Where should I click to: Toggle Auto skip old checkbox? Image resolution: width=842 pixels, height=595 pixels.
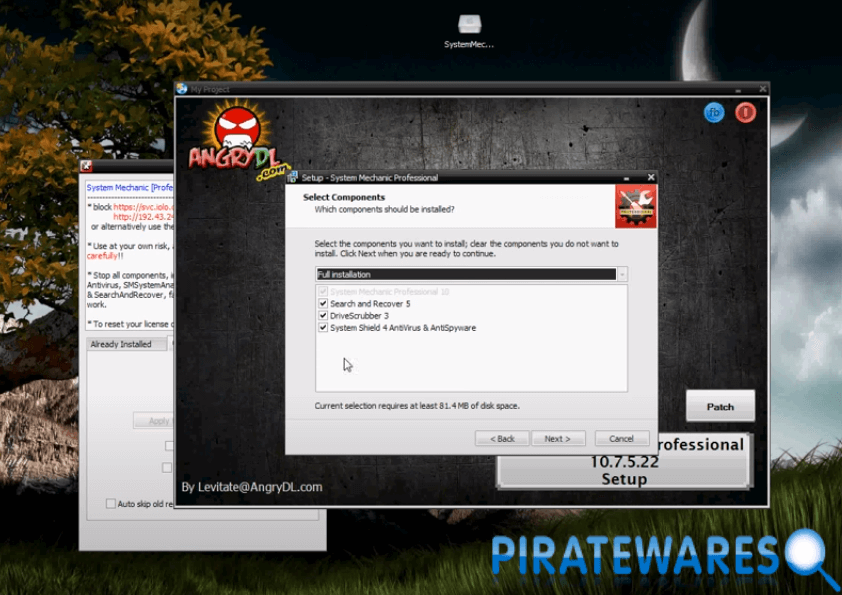point(111,503)
